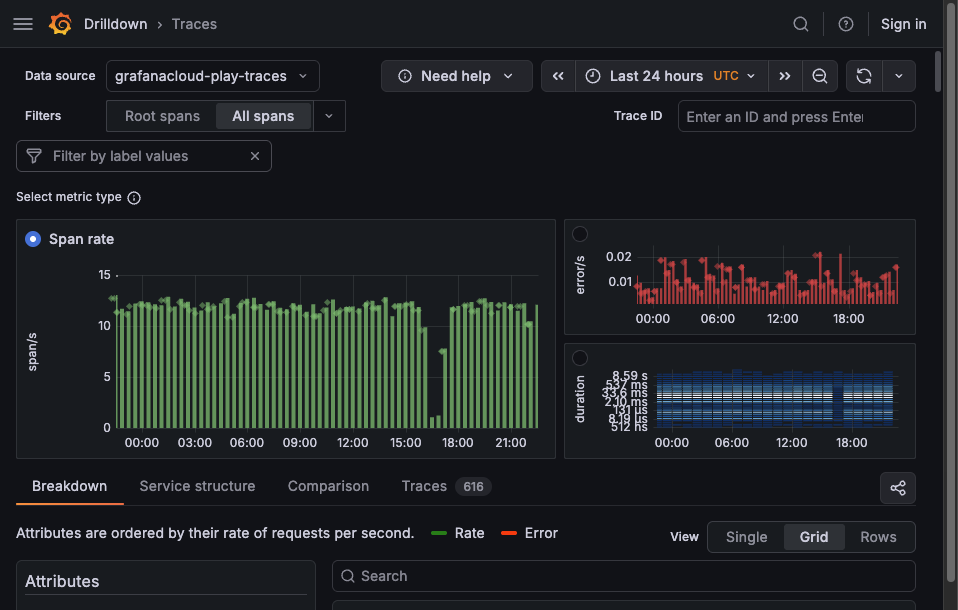
Task: Open search from the top bar magnifier
Action: point(800,24)
